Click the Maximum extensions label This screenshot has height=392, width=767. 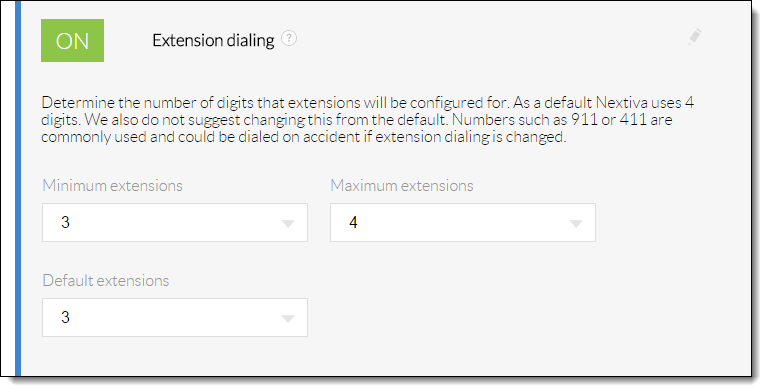[x=402, y=185]
